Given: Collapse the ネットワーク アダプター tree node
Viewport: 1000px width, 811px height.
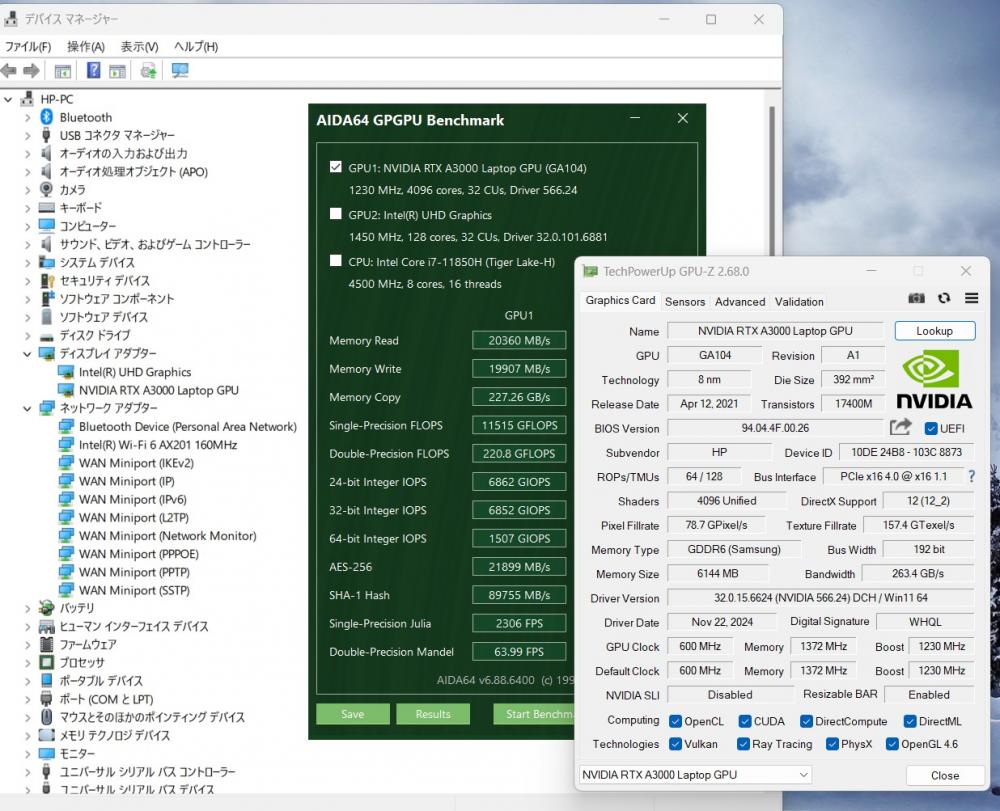Looking at the screenshot, I should coord(28,408).
